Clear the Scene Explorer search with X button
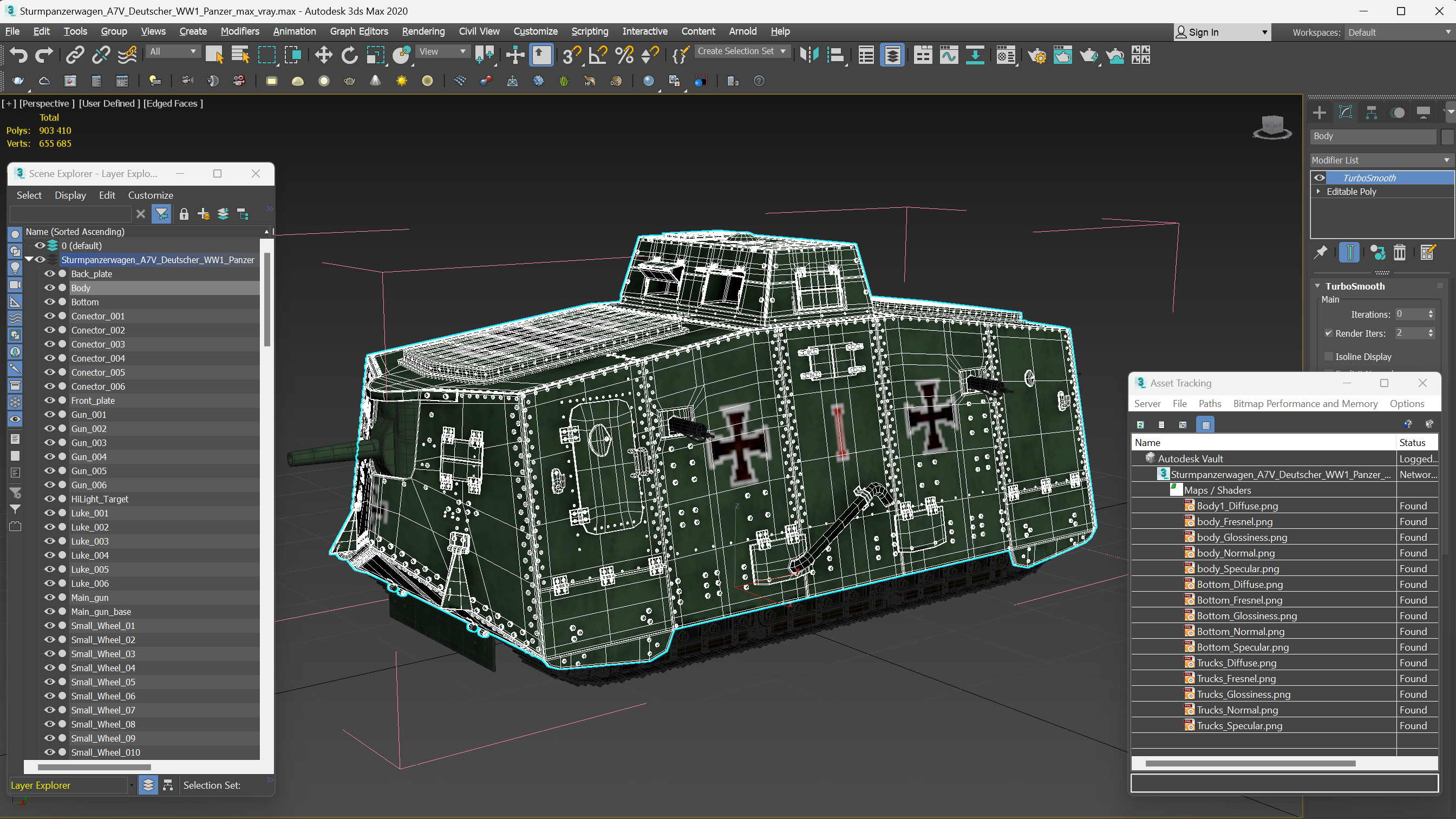The height and width of the screenshot is (819, 1456). point(141,214)
